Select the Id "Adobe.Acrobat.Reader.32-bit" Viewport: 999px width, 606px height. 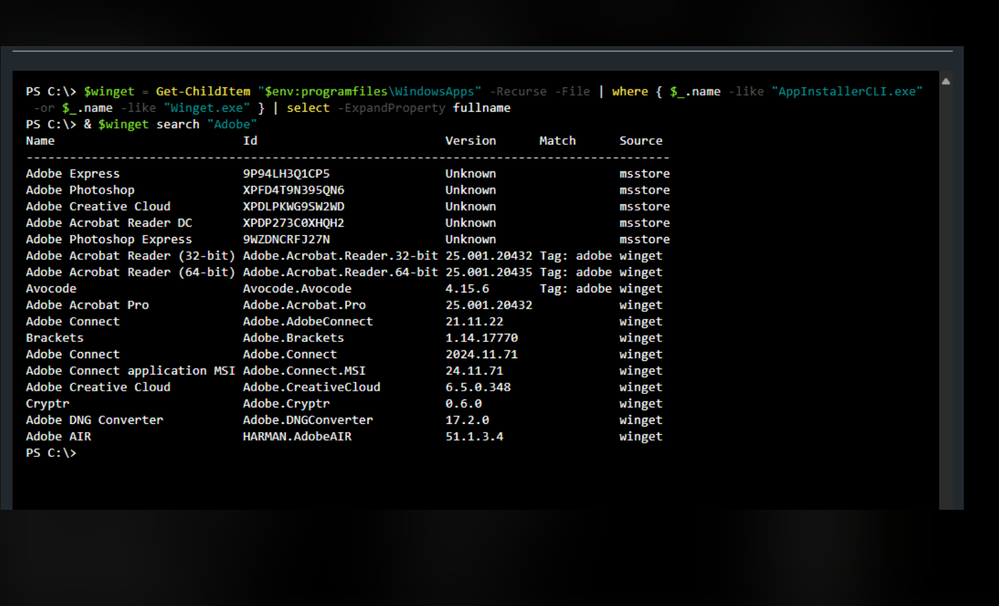340,256
